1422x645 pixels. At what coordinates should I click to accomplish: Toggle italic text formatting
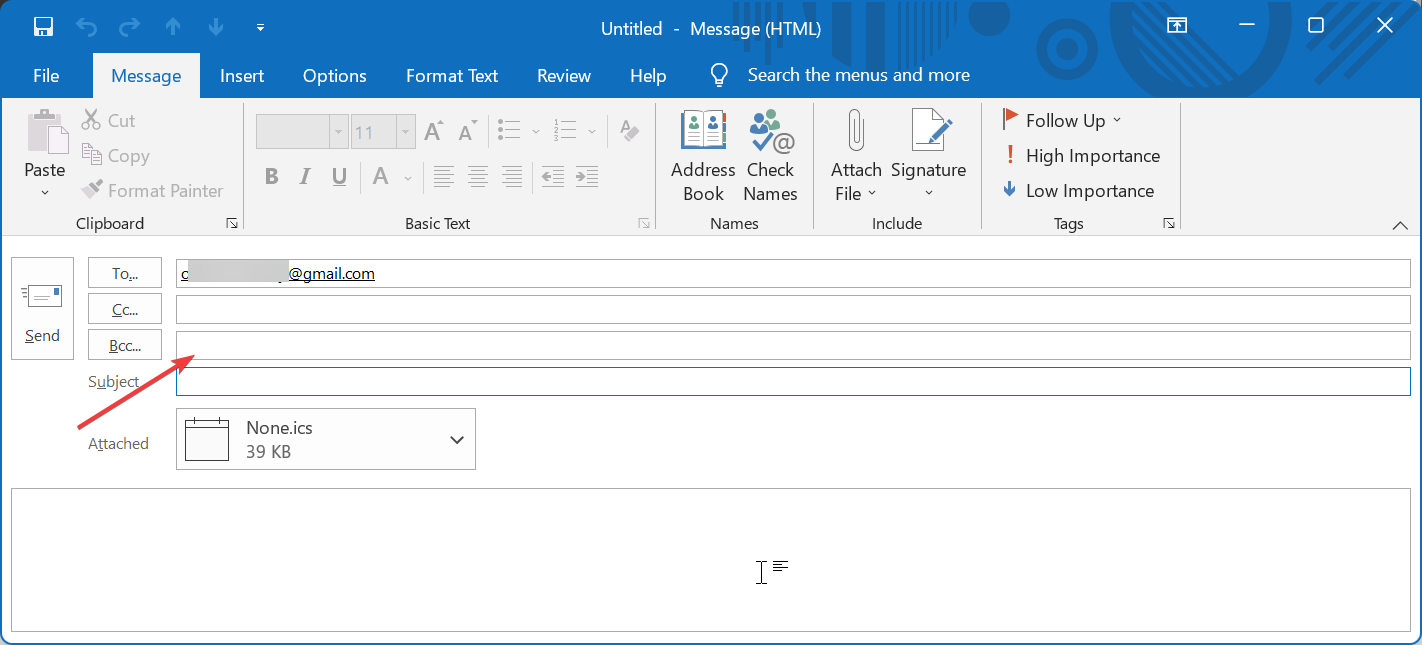coord(305,176)
